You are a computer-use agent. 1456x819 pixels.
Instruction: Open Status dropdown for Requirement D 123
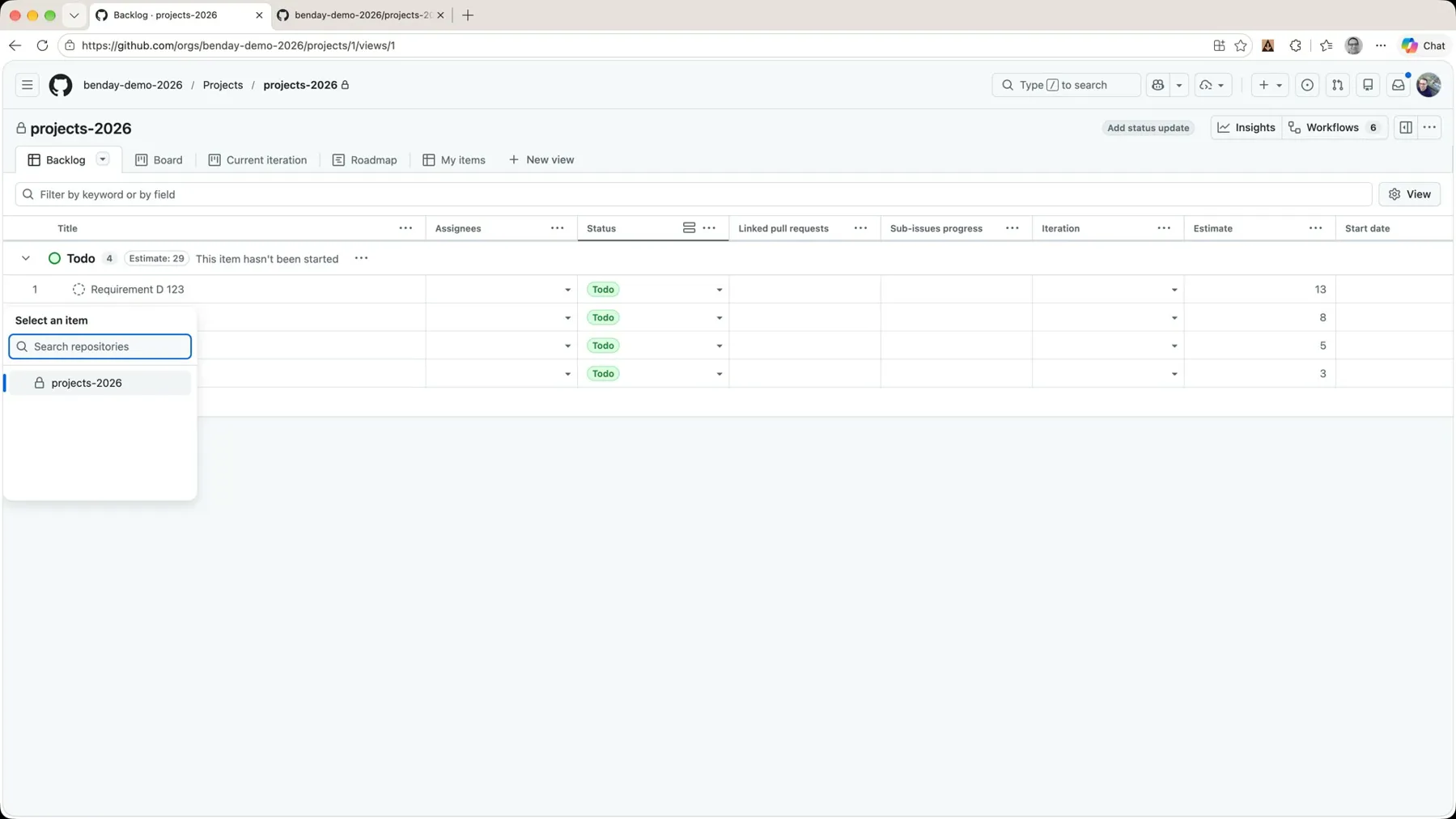pos(719,290)
